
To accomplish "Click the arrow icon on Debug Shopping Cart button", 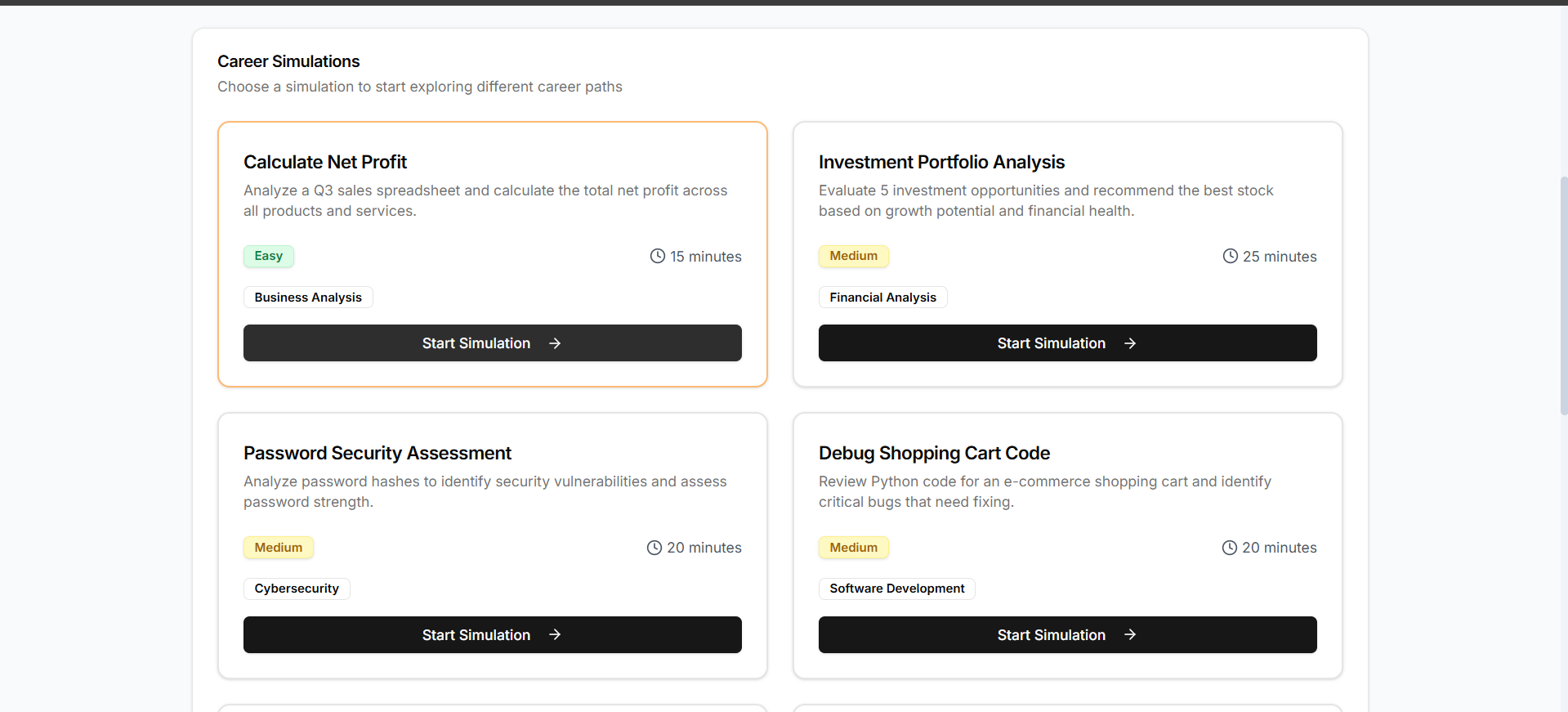I will coord(1130,634).
